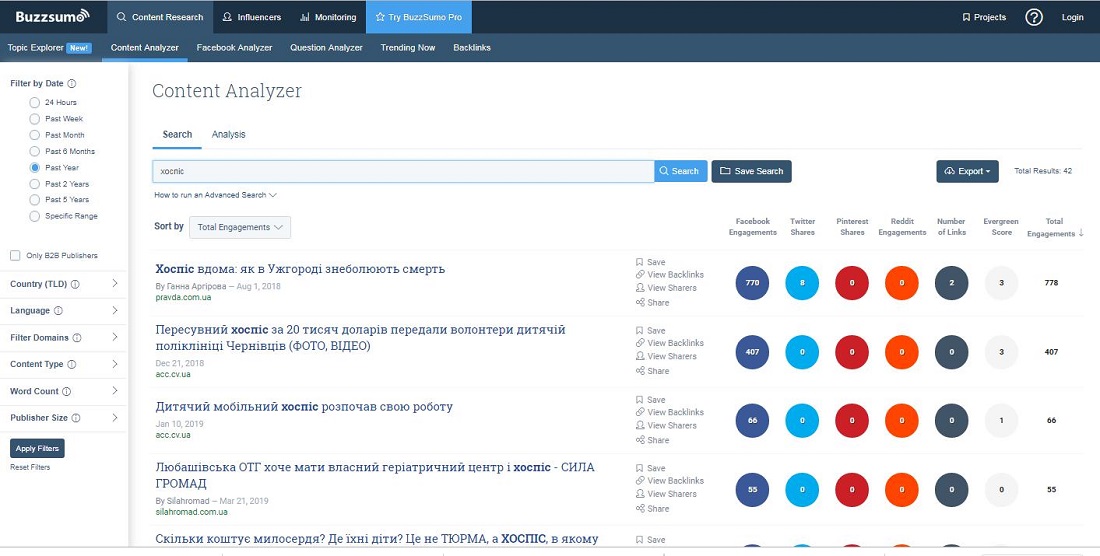
Task: Enable Only B2B Publishers checkbox
Action: click(15, 256)
